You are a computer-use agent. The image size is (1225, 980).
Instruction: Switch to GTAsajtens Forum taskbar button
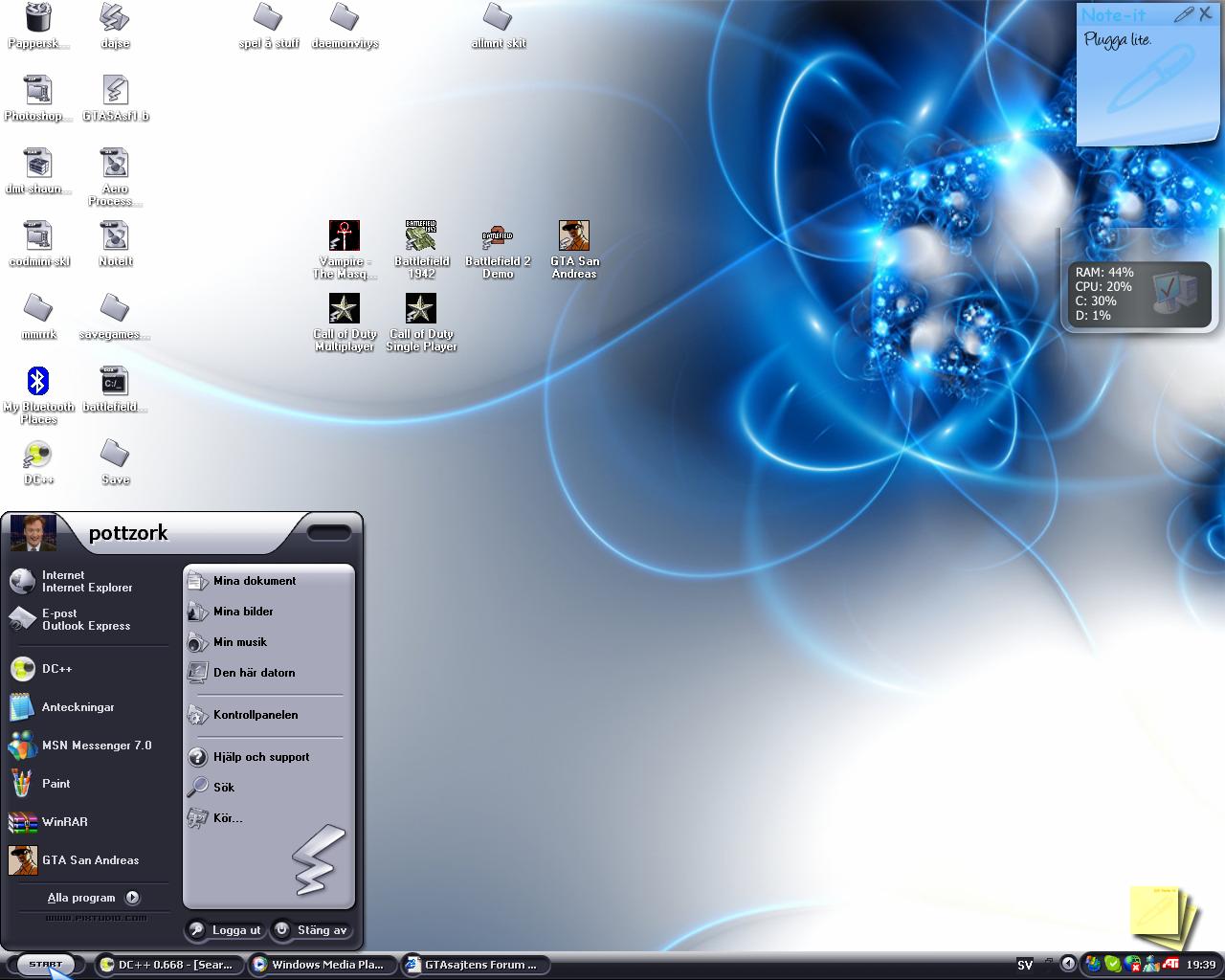[476, 965]
